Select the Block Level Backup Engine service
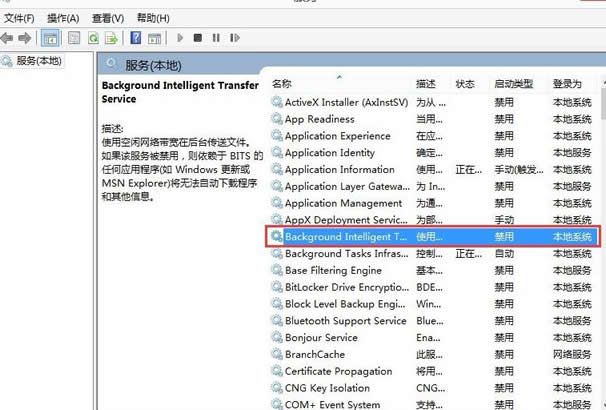 pyautogui.click(x=431, y=304)
